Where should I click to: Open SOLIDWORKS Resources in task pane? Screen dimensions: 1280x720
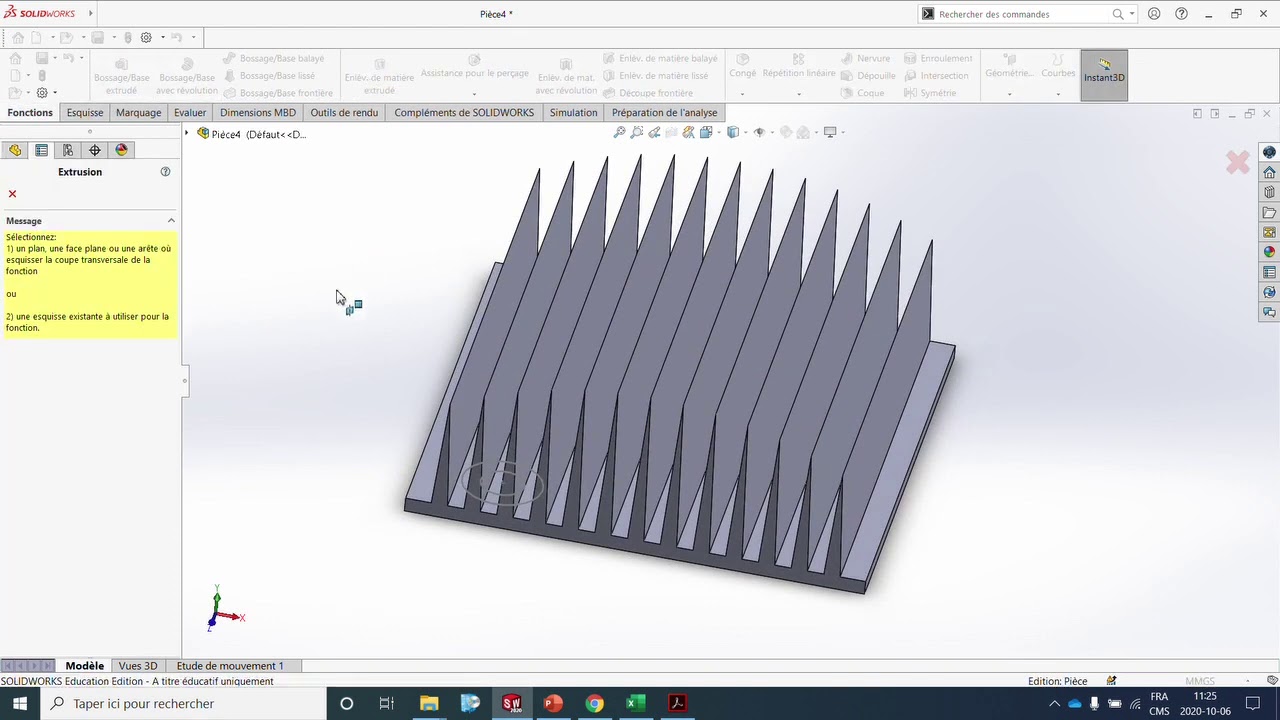(x=1269, y=153)
